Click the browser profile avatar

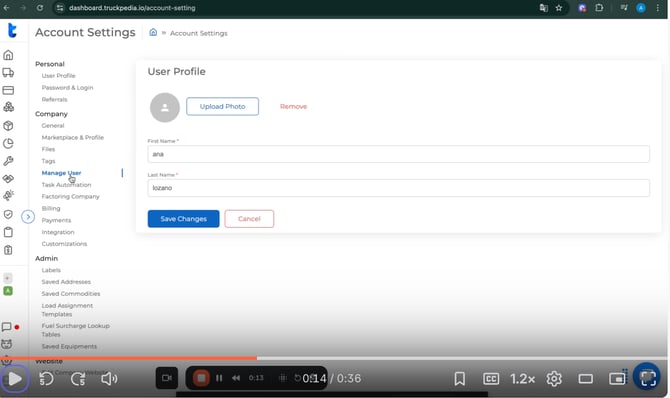tap(641, 8)
